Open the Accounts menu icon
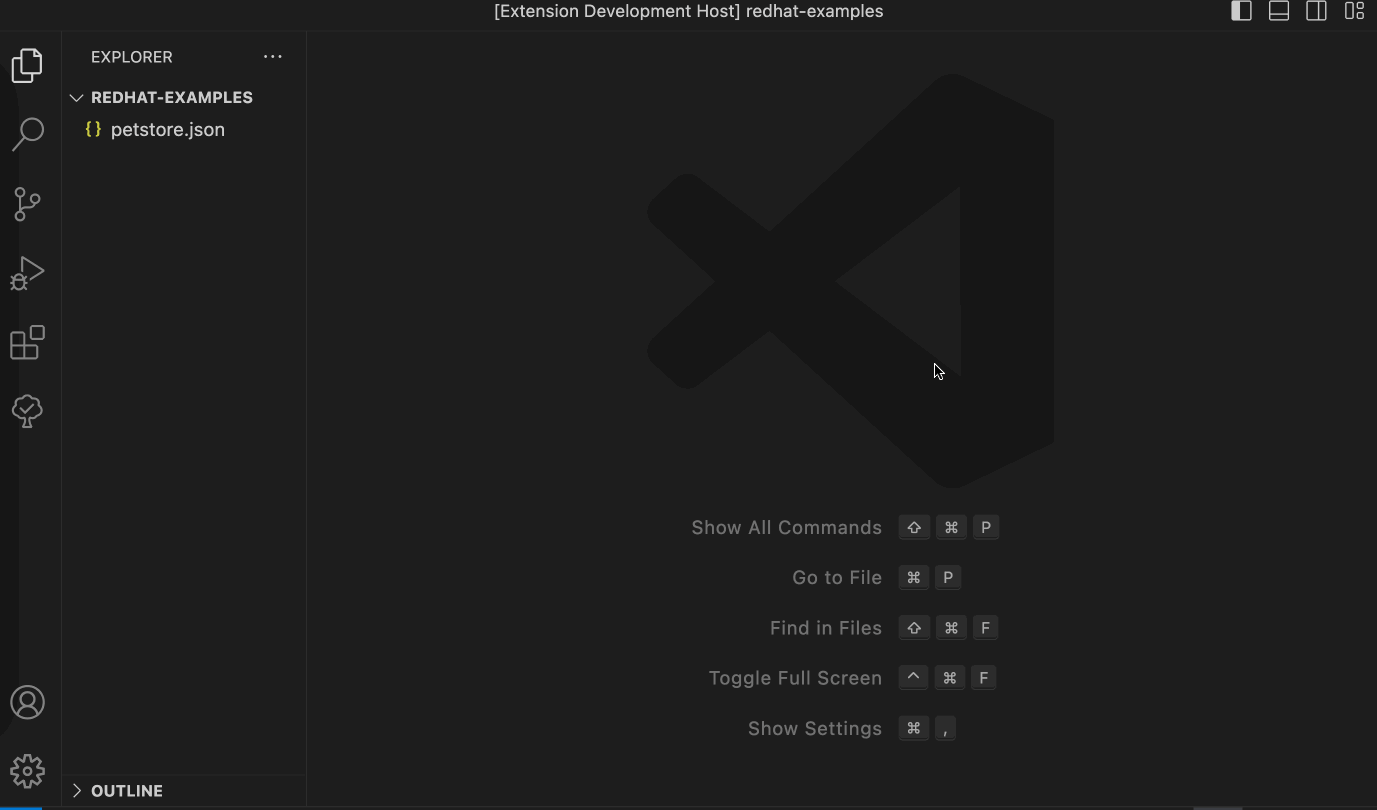 pos(27,702)
